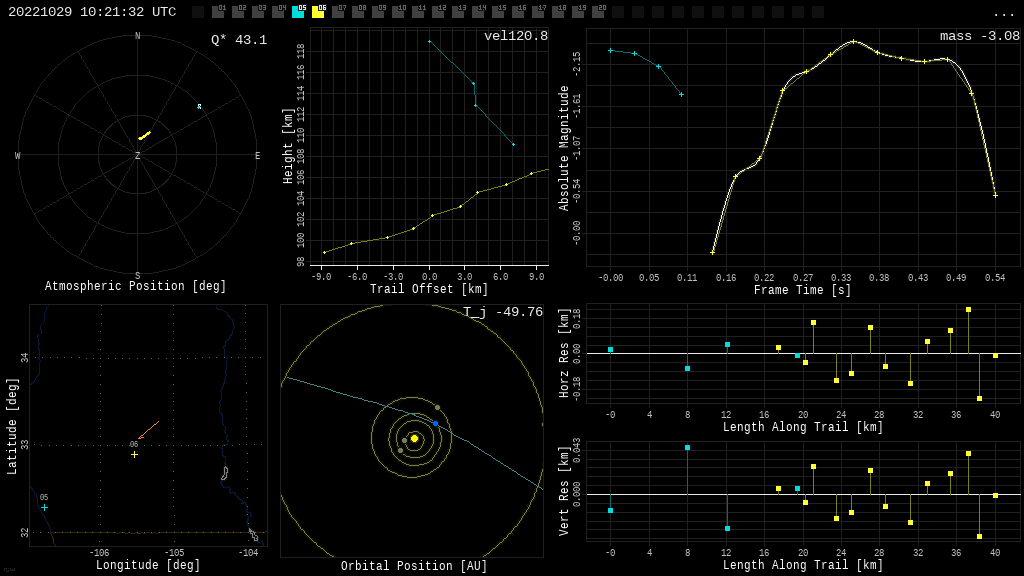The image size is (1024, 576).
Task: Open the three-dots menu at top right
Action: point(1004,14)
